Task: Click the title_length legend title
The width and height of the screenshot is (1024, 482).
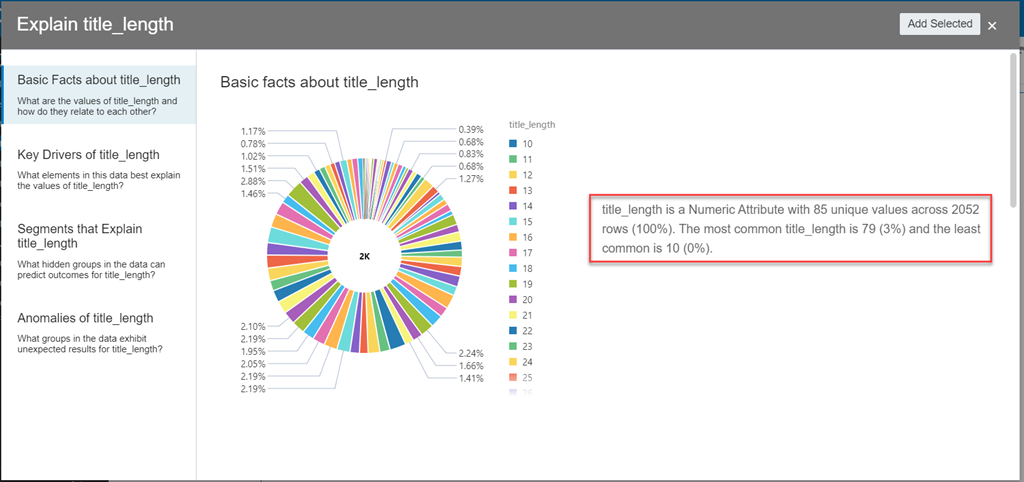Action: coord(532,125)
